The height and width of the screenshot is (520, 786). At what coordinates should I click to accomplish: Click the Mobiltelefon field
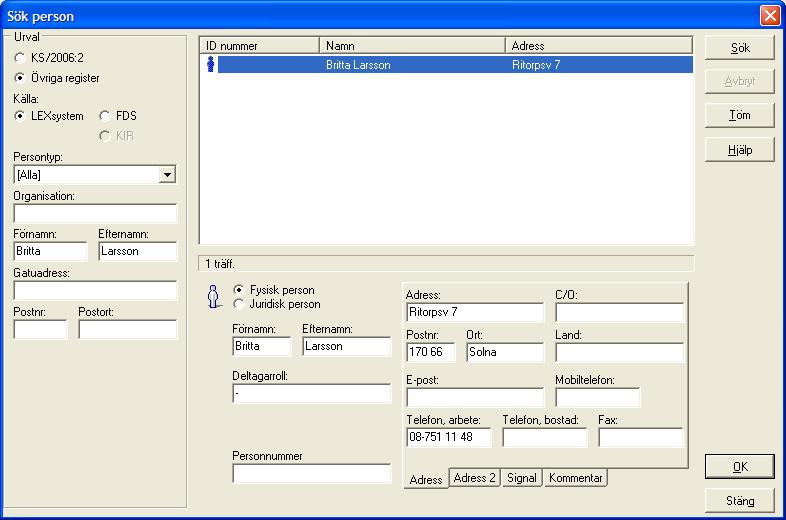click(x=598, y=397)
